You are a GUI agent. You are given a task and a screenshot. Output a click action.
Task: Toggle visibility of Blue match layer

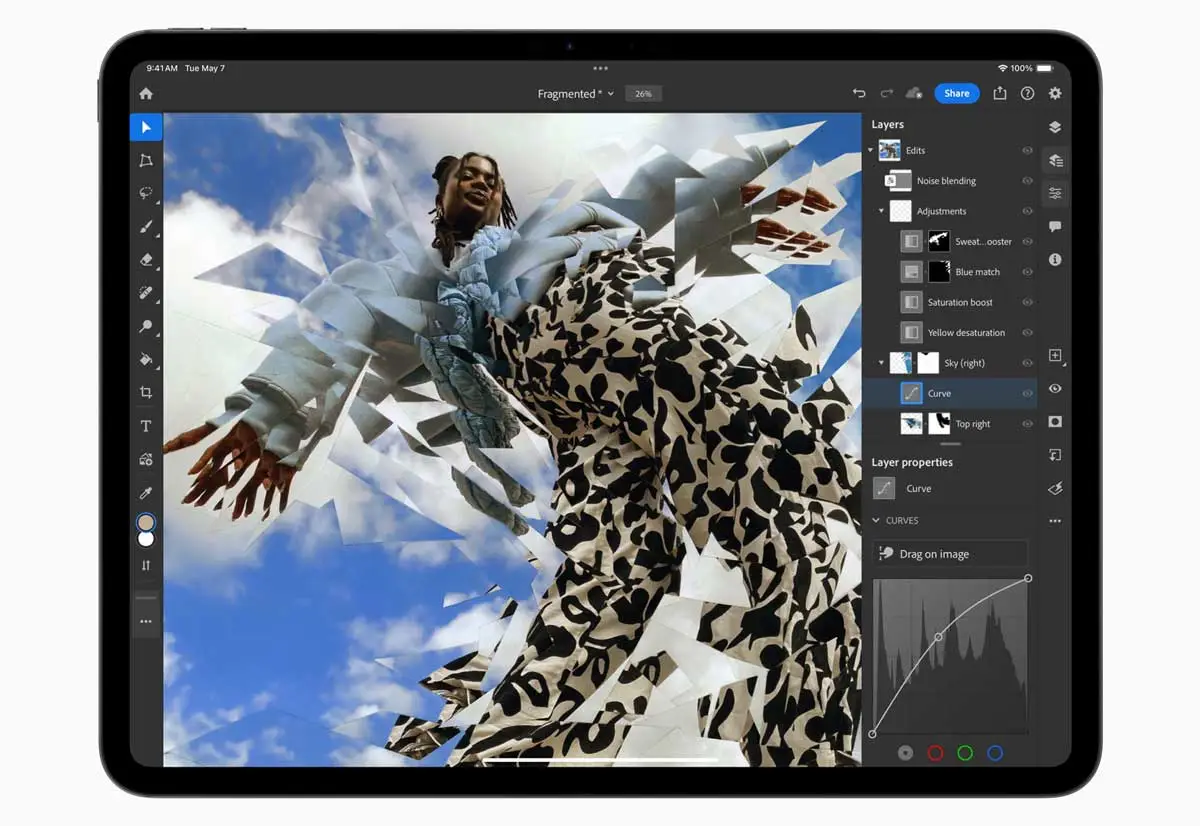1027,272
